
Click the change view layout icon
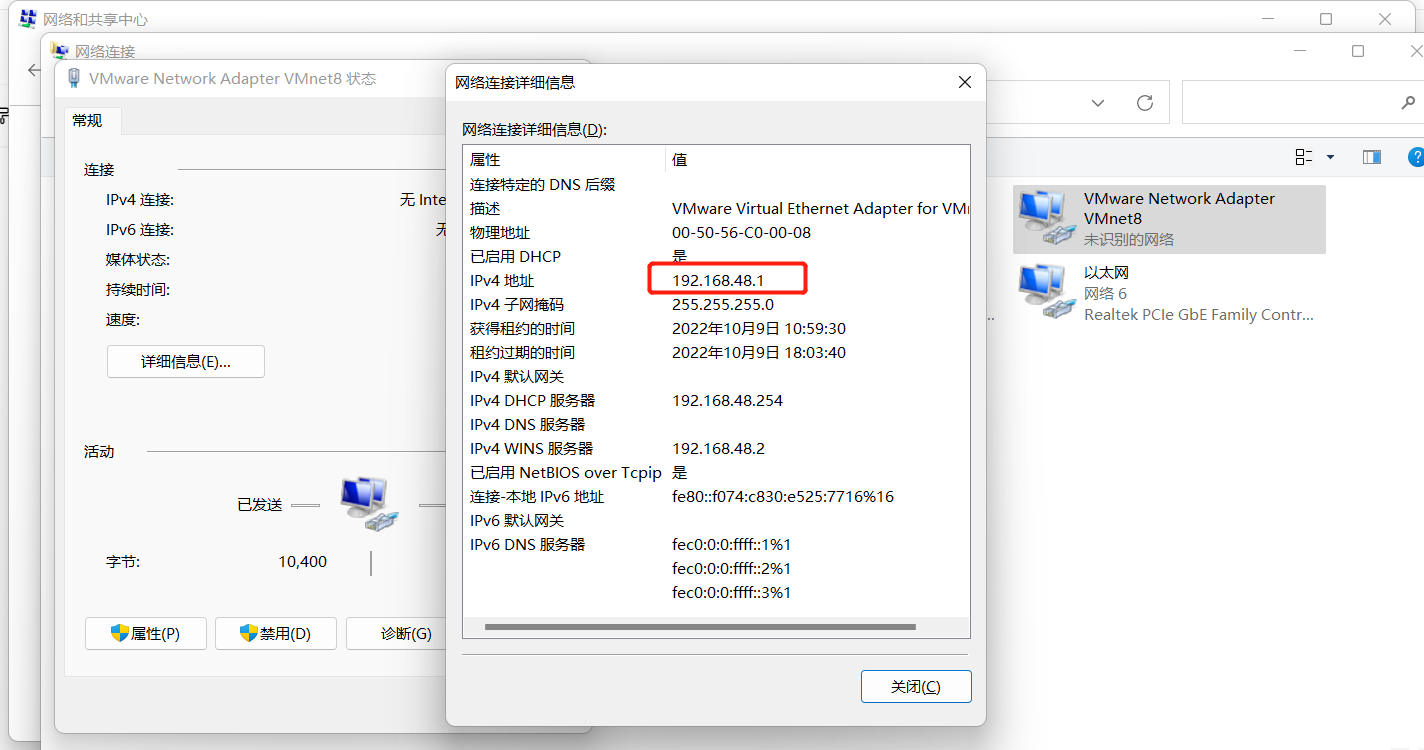(x=1304, y=157)
